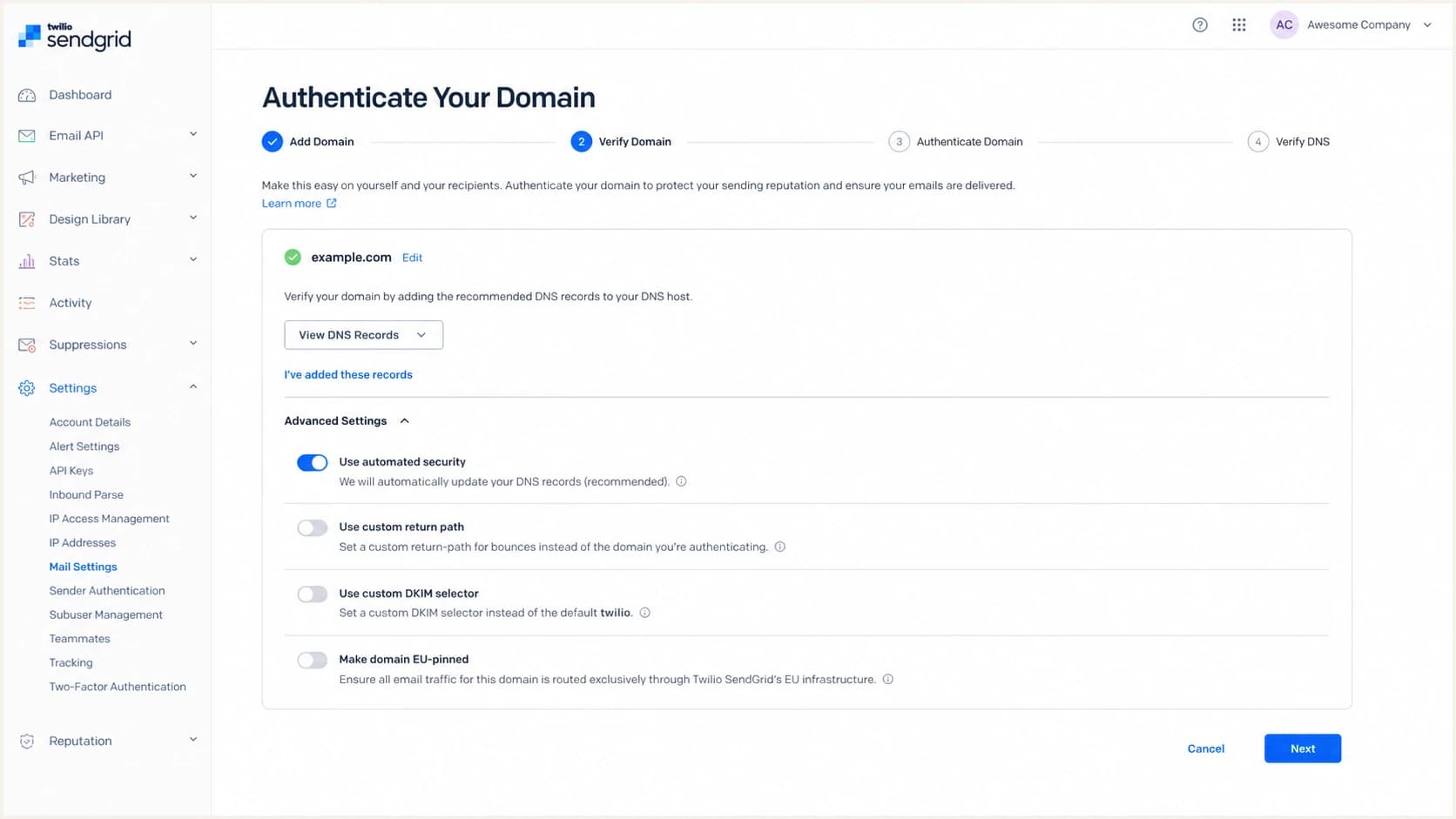Collapse the Advanced Settings section
The image size is (1456, 819).
click(x=347, y=421)
